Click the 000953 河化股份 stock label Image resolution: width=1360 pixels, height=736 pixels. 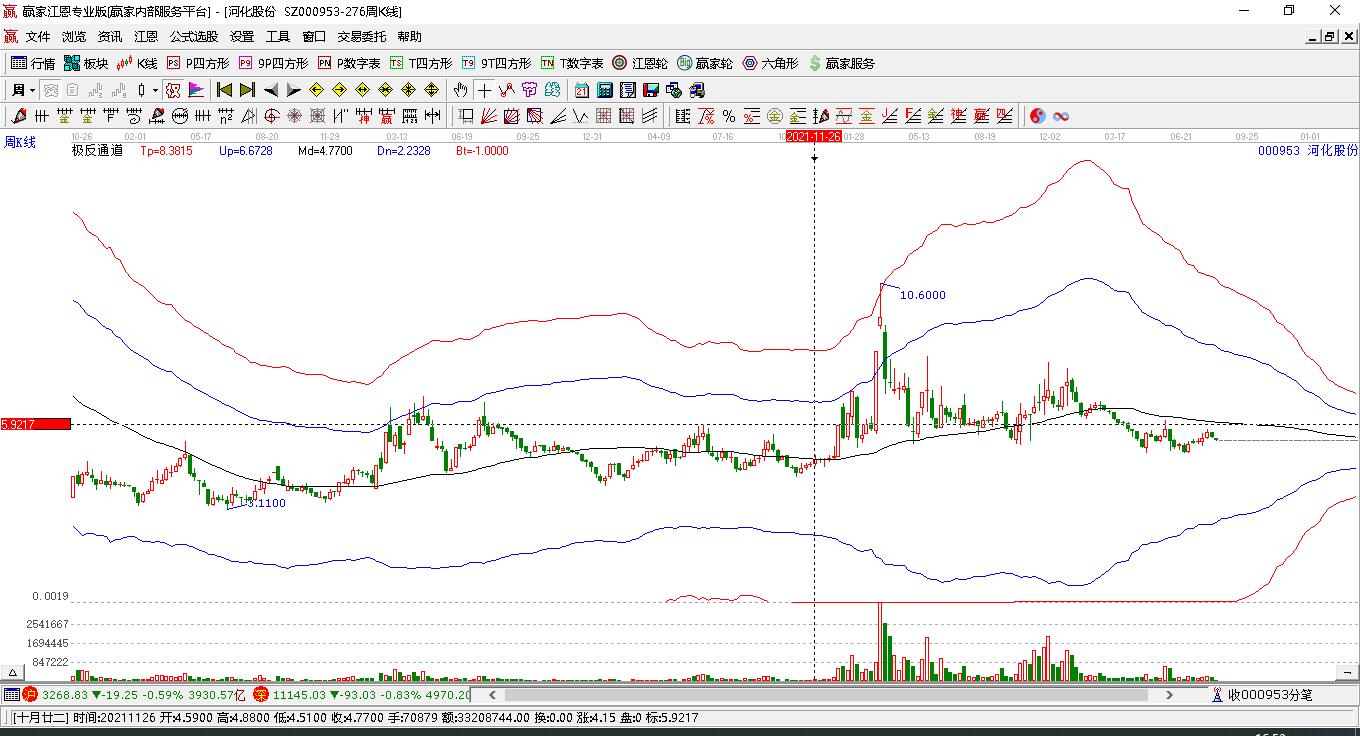pyautogui.click(x=1308, y=151)
